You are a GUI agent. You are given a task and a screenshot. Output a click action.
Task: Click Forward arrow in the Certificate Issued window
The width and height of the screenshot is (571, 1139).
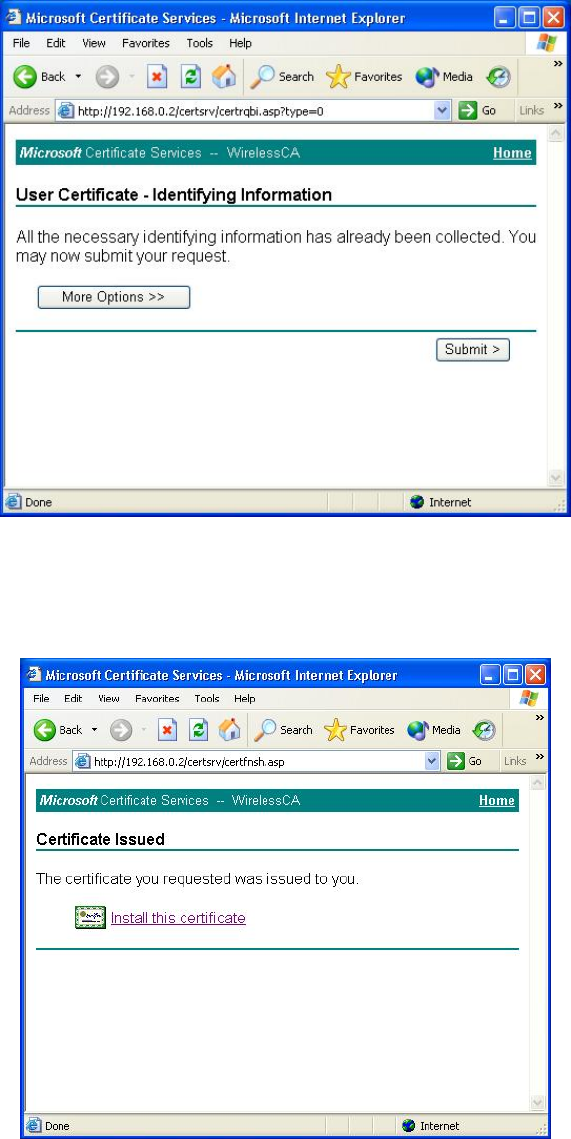coord(121,730)
